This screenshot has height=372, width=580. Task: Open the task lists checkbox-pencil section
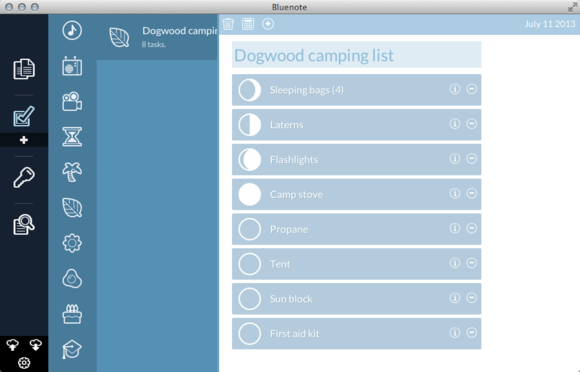point(24,116)
